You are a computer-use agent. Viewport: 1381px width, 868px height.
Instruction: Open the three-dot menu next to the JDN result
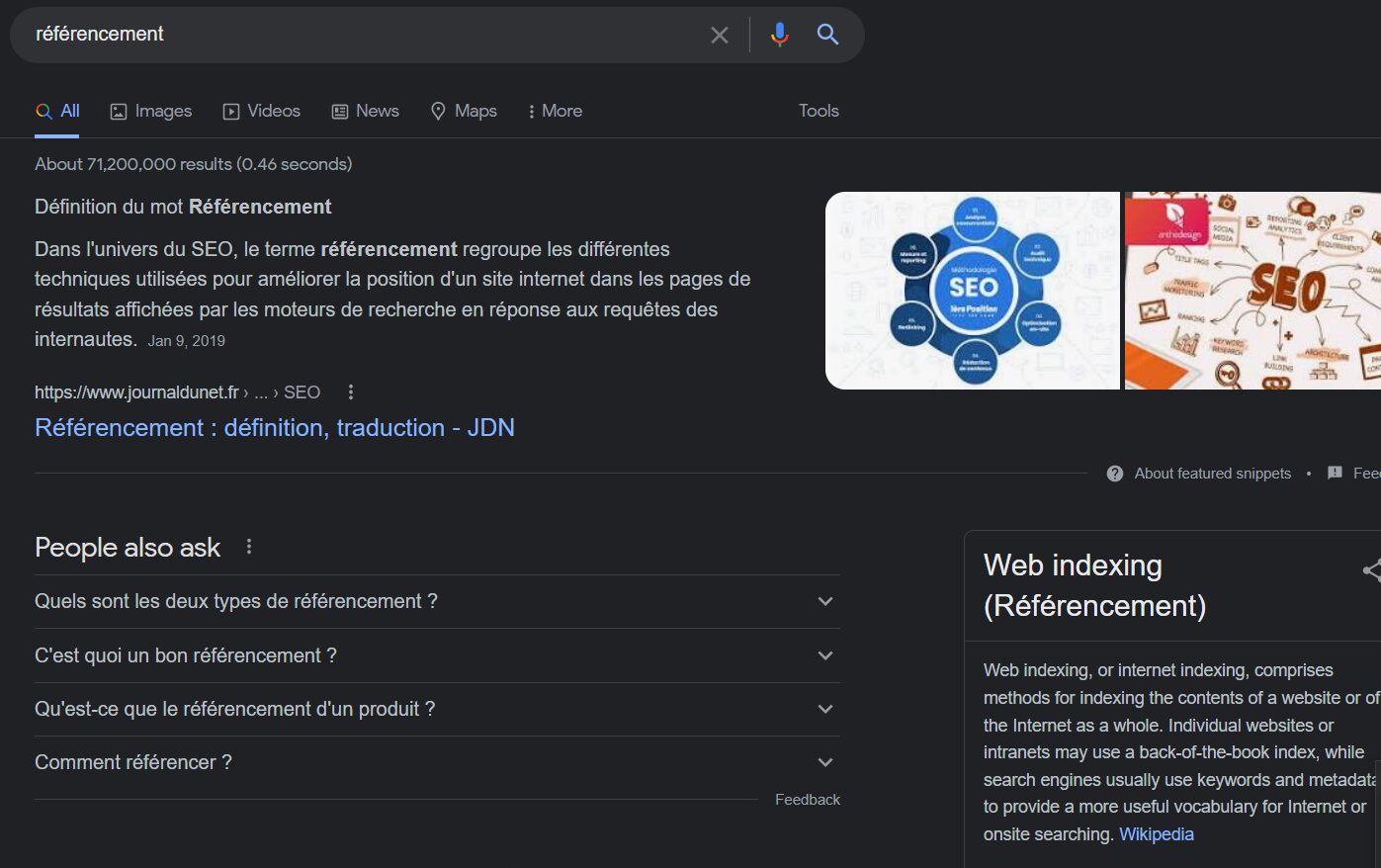coord(350,392)
